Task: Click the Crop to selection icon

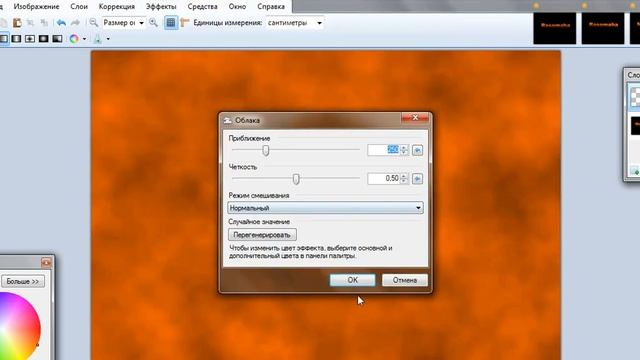Action: (30, 23)
